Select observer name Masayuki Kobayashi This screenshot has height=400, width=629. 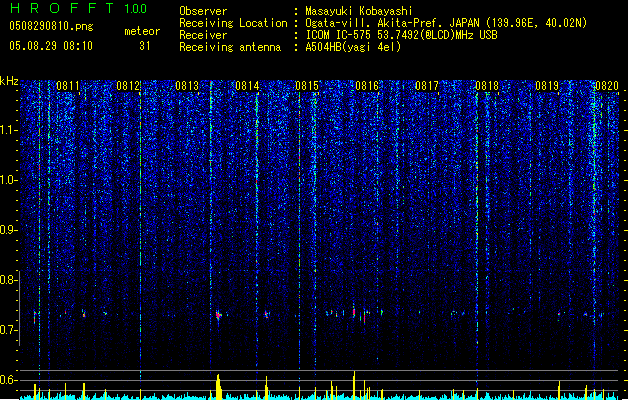pyautogui.click(x=358, y=11)
